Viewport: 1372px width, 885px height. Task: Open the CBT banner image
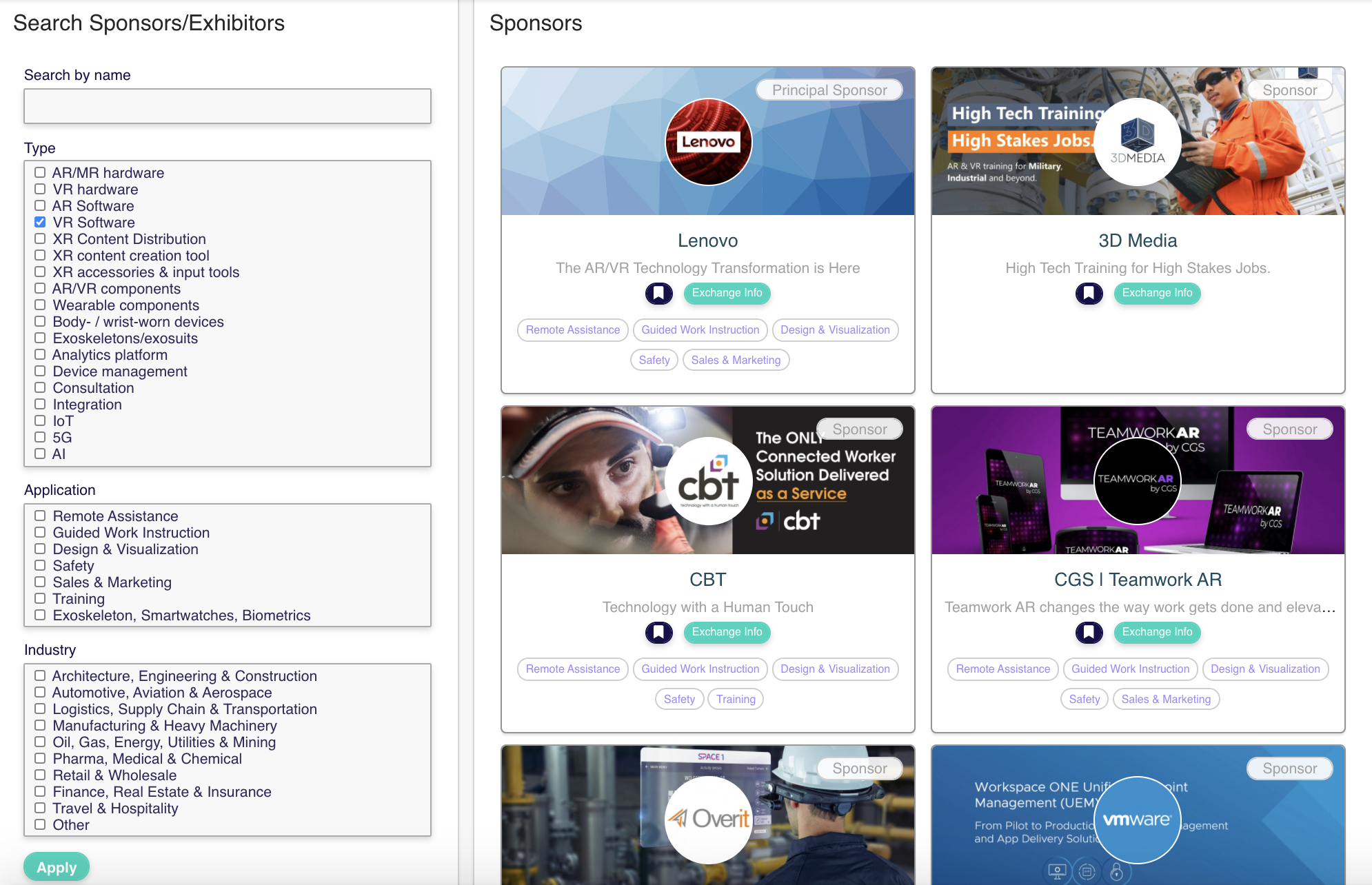[x=708, y=480]
